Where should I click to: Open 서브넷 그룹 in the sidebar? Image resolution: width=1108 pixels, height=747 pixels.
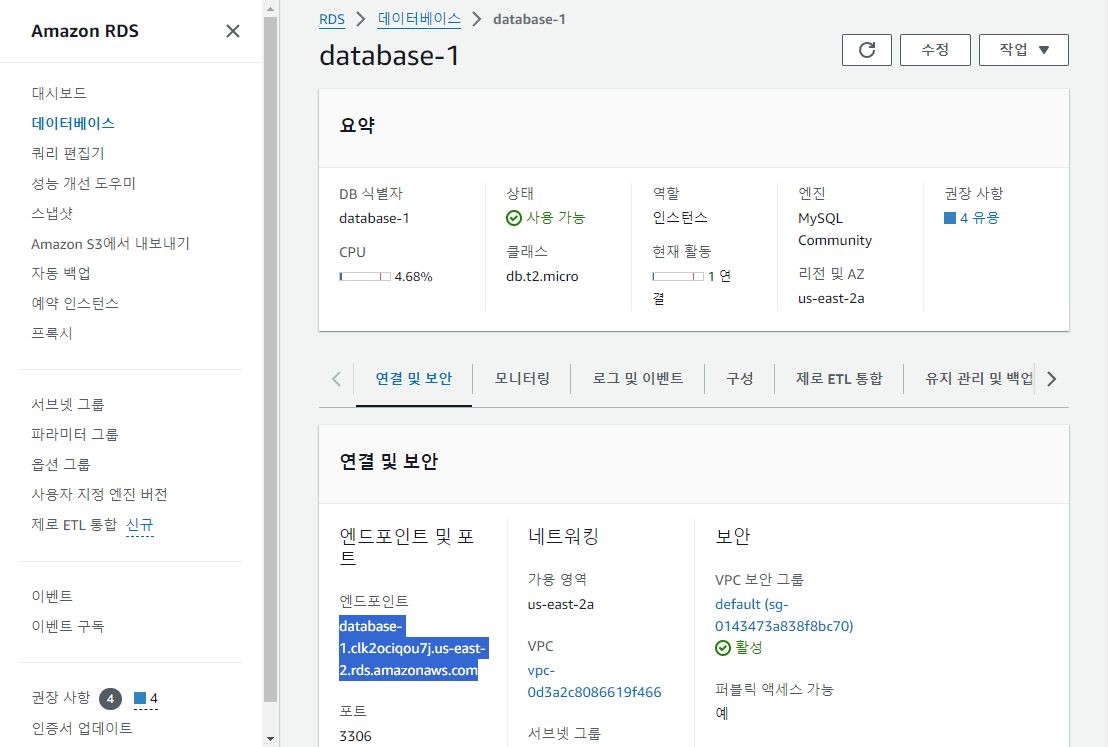tap(68, 404)
